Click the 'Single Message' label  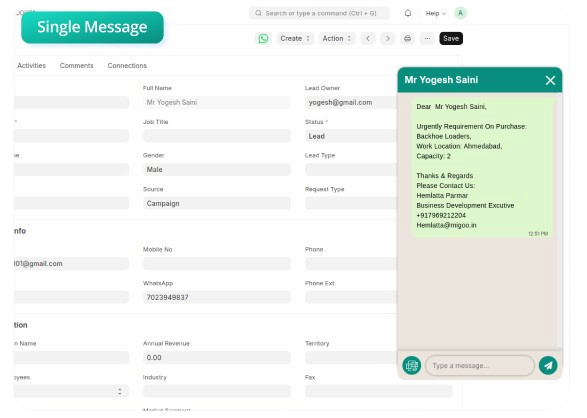click(92, 27)
